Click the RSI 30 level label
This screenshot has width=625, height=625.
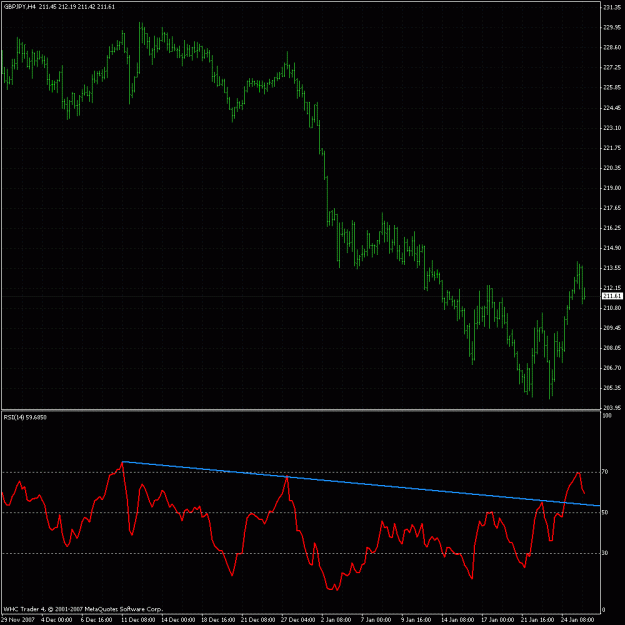pos(605,553)
